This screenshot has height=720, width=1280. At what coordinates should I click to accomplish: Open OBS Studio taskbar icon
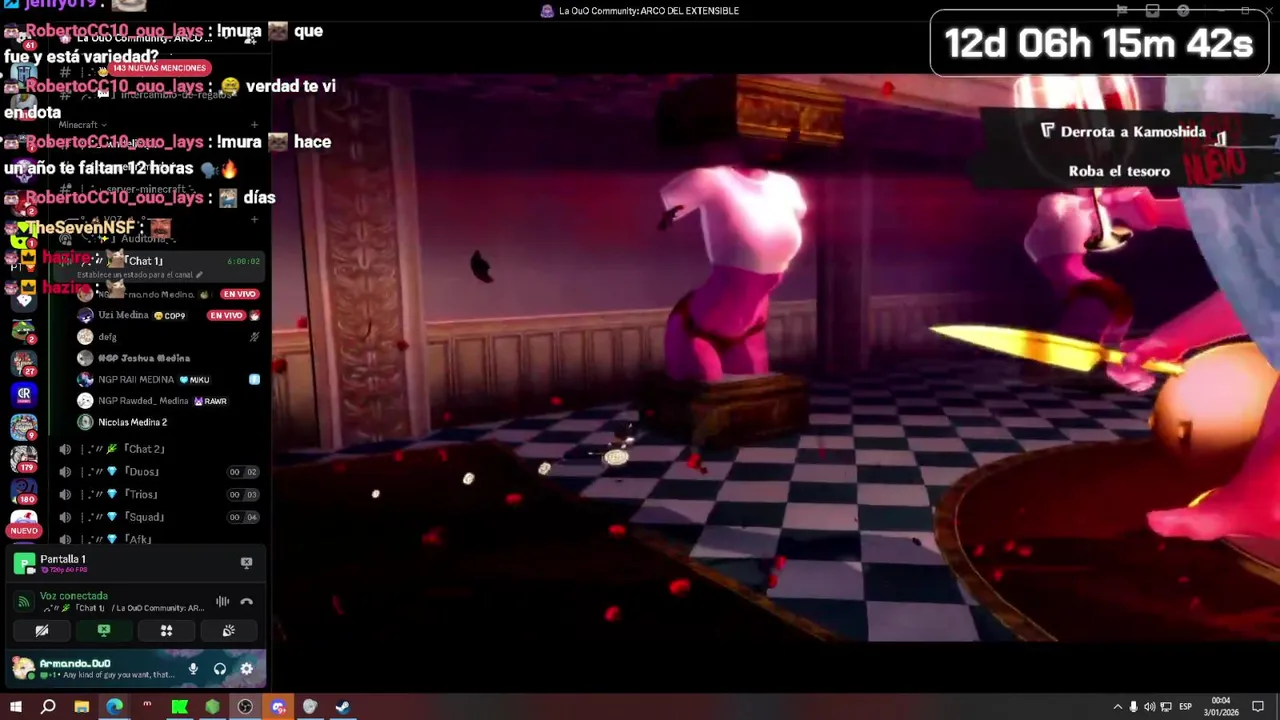click(245, 707)
